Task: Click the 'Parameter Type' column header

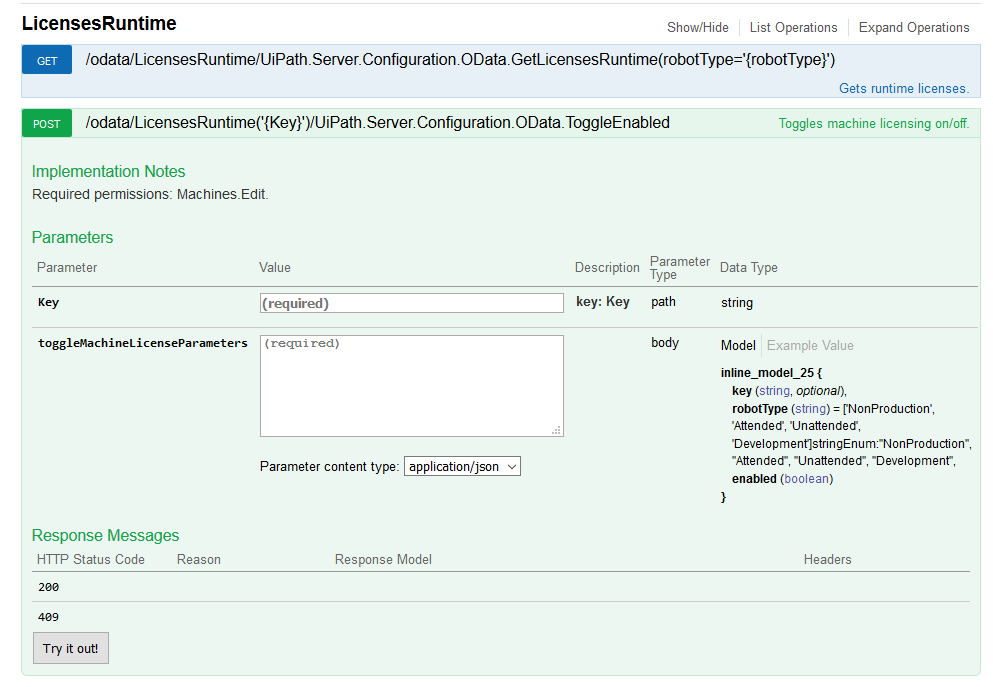Action: coord(680,268)
